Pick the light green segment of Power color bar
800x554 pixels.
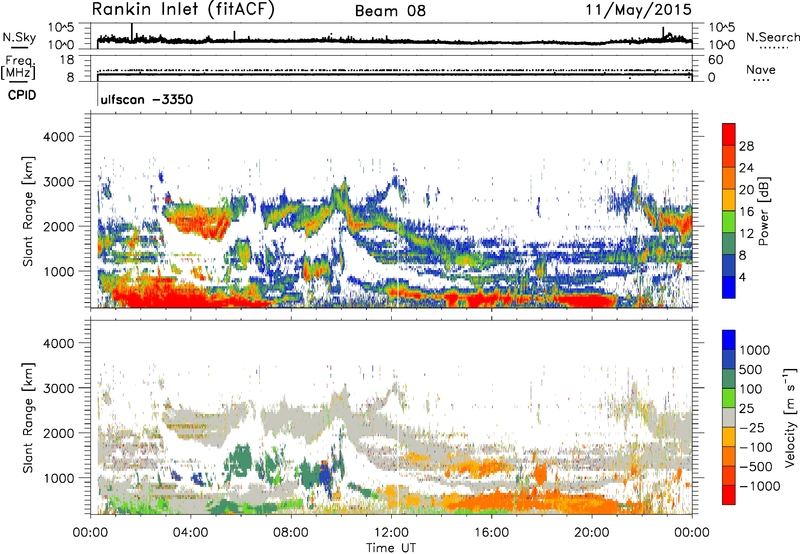(x=729, y=222)
